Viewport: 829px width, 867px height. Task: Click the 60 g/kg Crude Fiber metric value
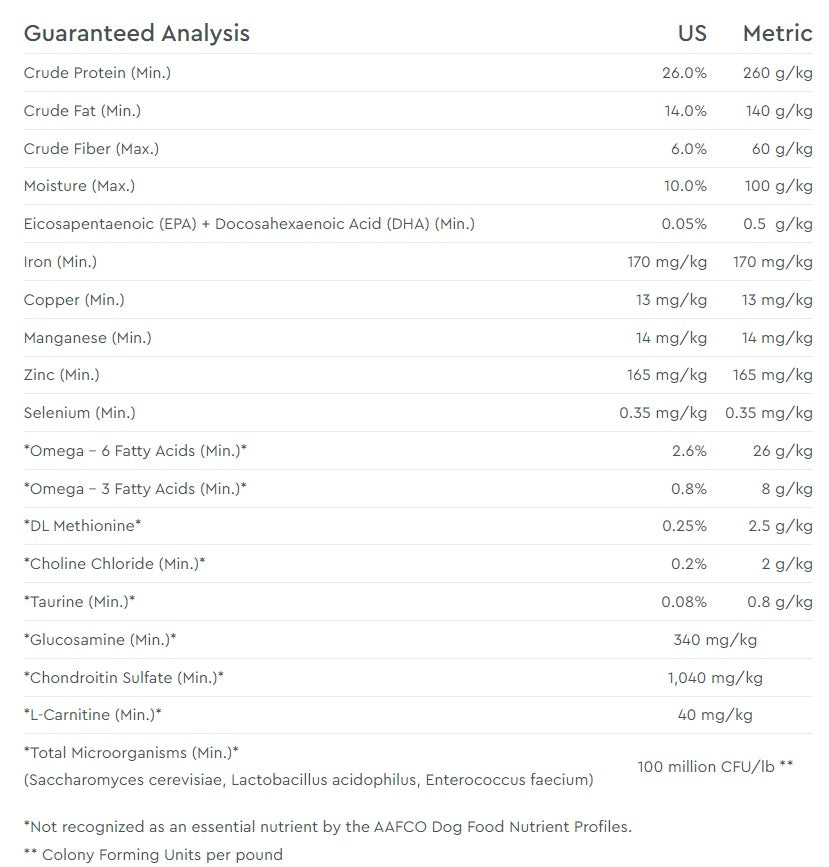[x=782, y=149]
